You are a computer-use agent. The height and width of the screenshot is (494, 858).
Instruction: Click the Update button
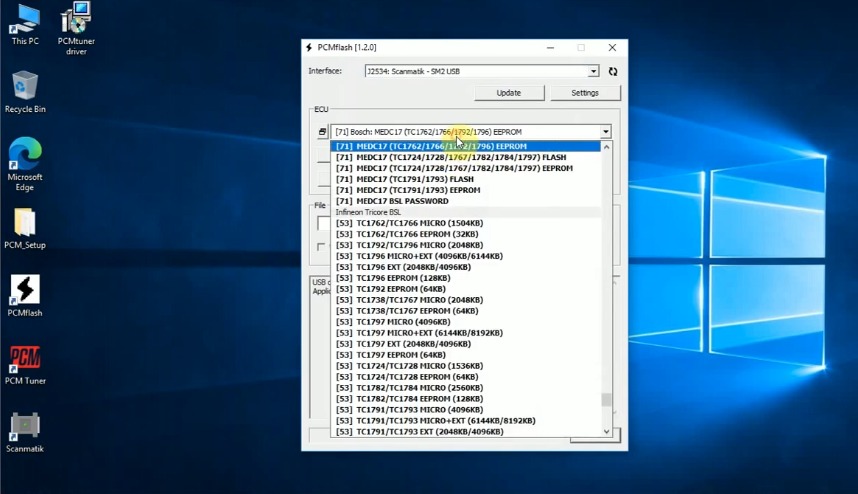(509, 93)
